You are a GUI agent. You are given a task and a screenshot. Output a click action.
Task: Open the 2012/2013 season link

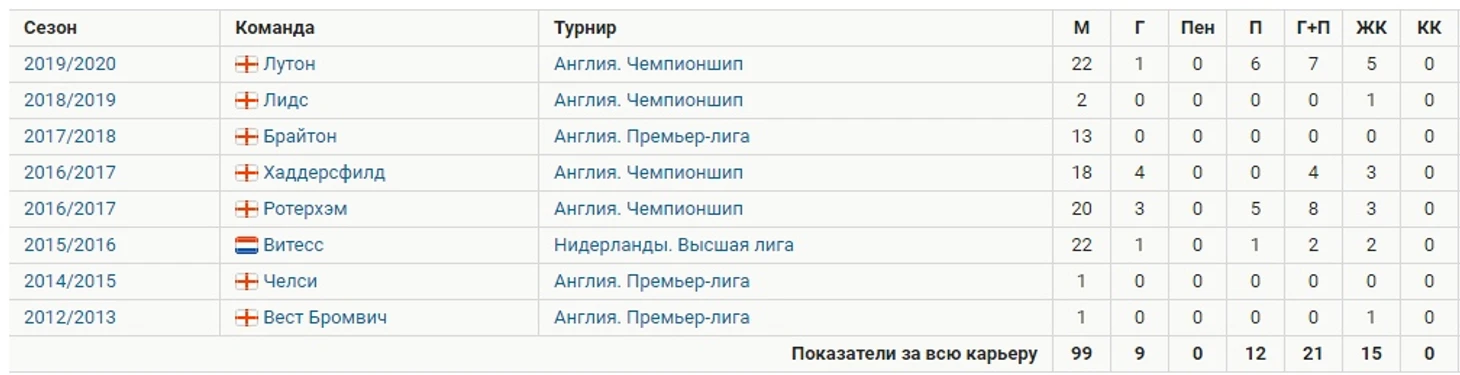70,318
